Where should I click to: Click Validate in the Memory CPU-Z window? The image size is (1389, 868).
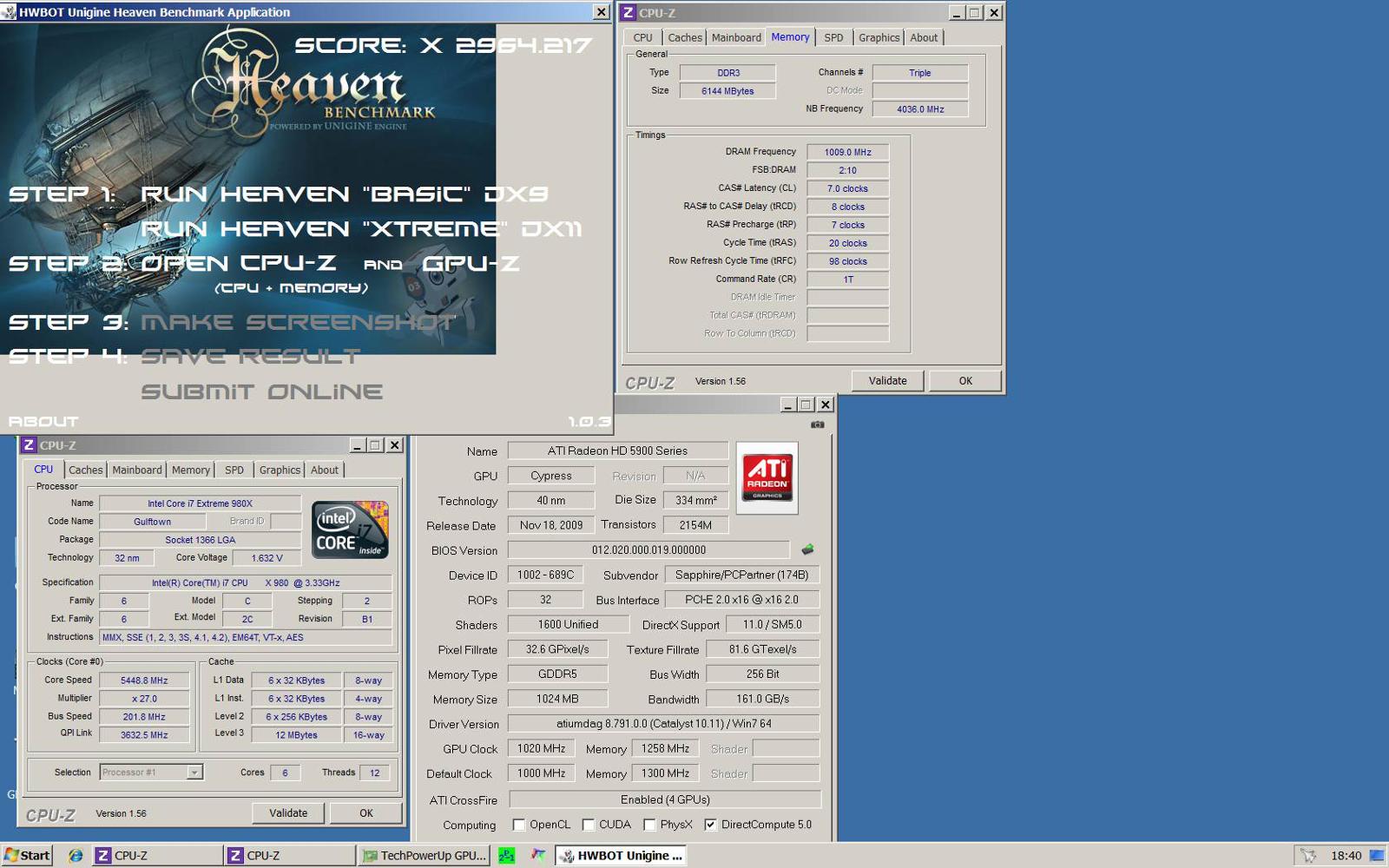(x=887, y=381)
